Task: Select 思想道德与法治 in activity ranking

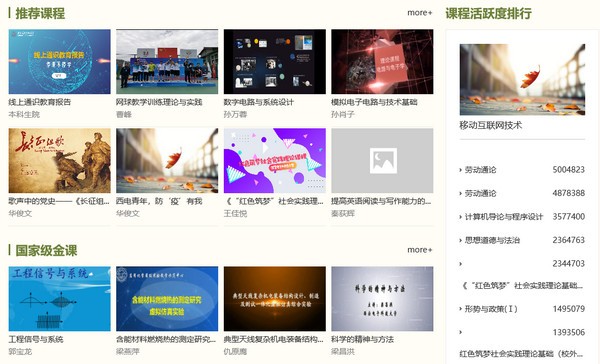Action: (x=492, y=240)
